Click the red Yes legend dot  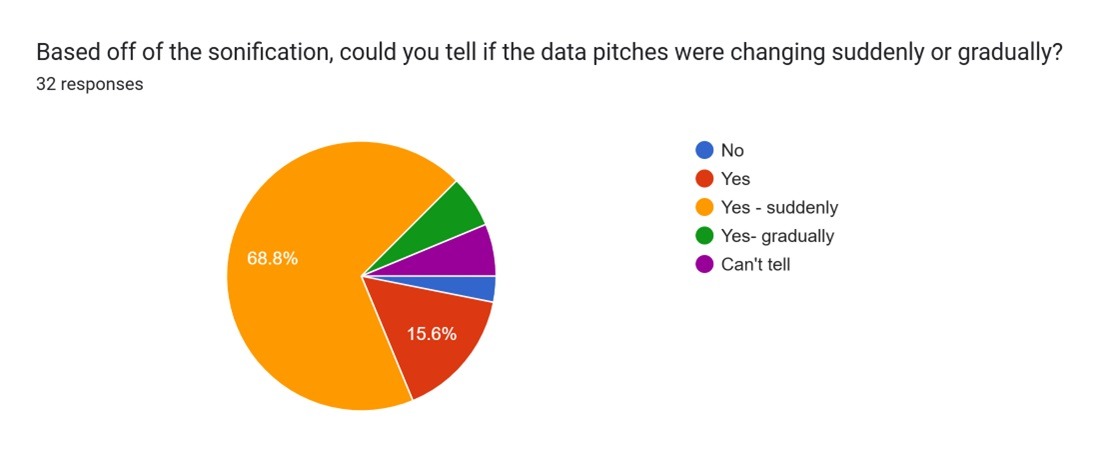[704, 179]
